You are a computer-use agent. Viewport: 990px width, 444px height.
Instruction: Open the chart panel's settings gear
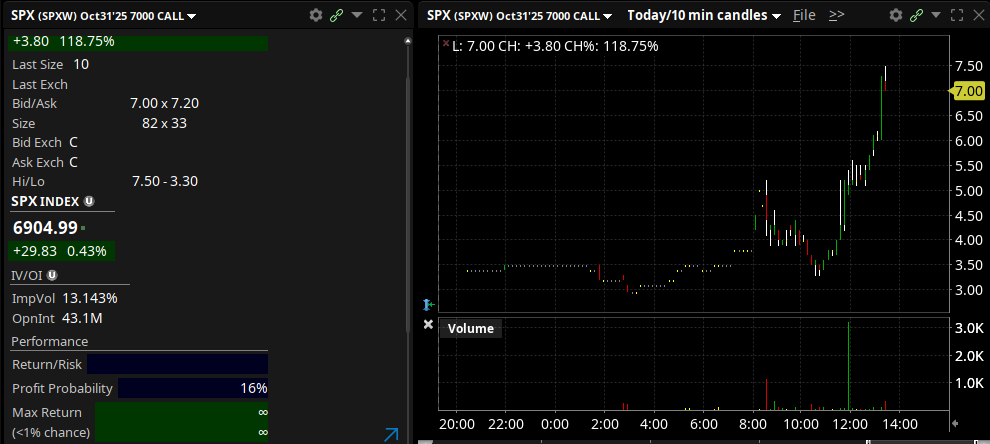point(895,15)
